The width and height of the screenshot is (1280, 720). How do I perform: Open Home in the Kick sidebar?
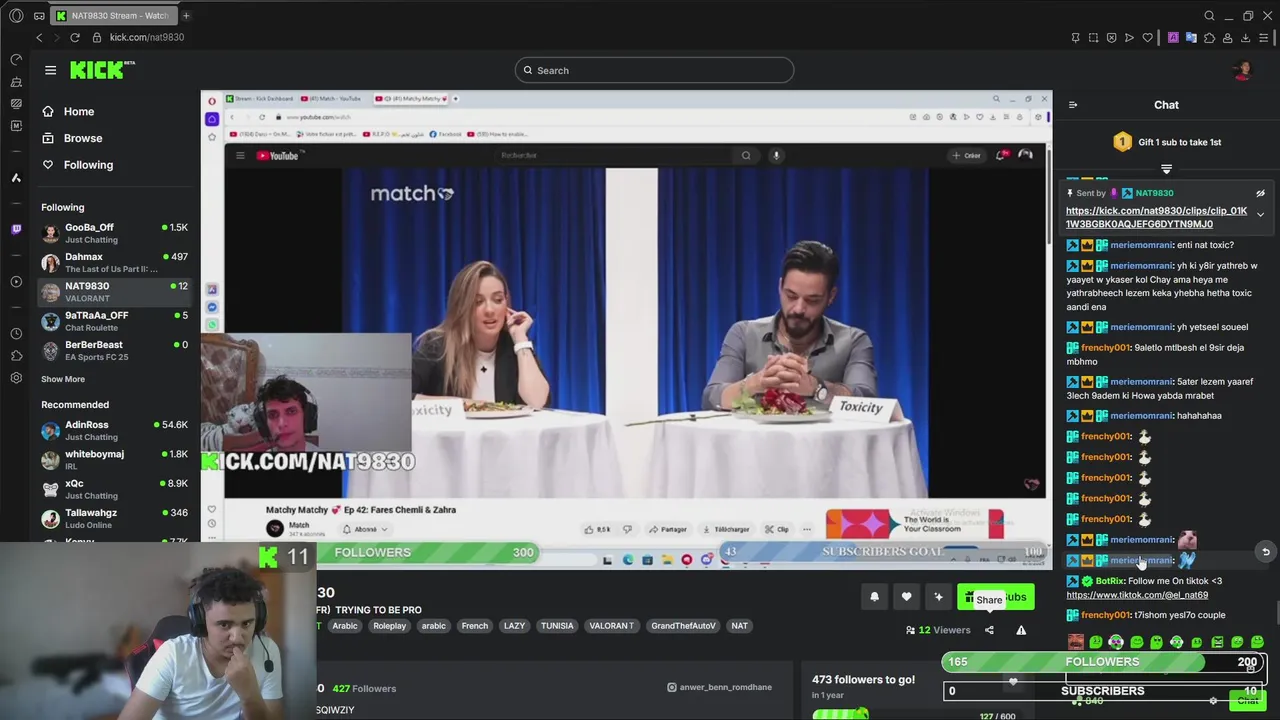pyautogui.click(x=79, y=112)
